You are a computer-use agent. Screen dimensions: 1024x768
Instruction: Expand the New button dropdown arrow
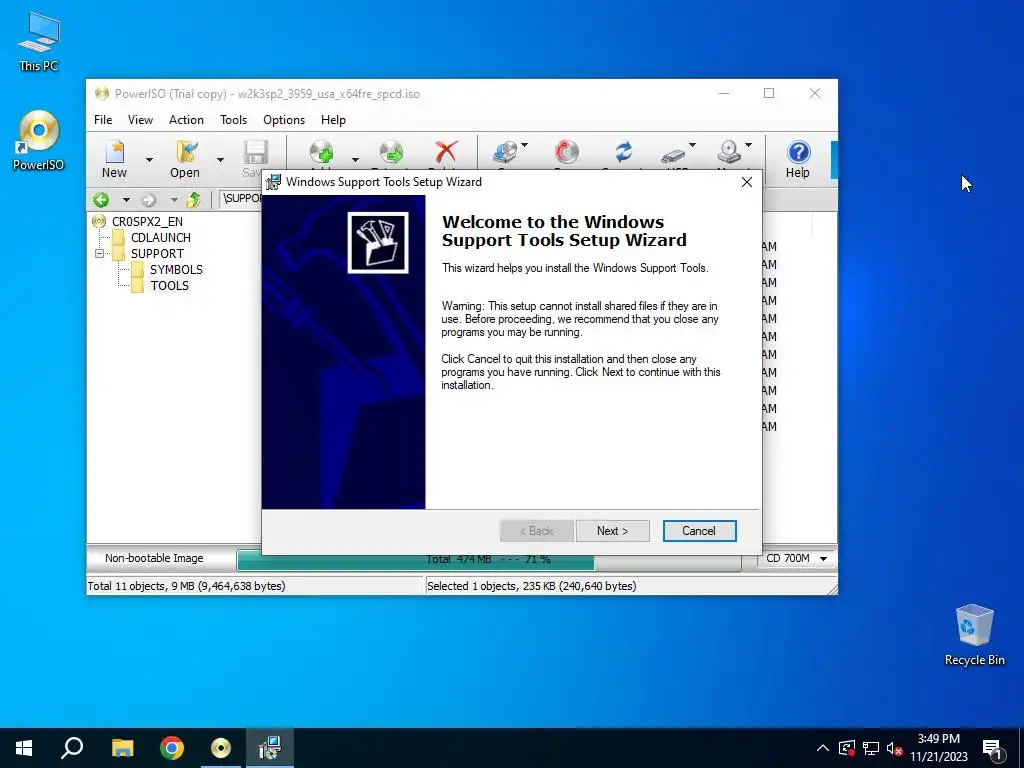pos(149,159)
